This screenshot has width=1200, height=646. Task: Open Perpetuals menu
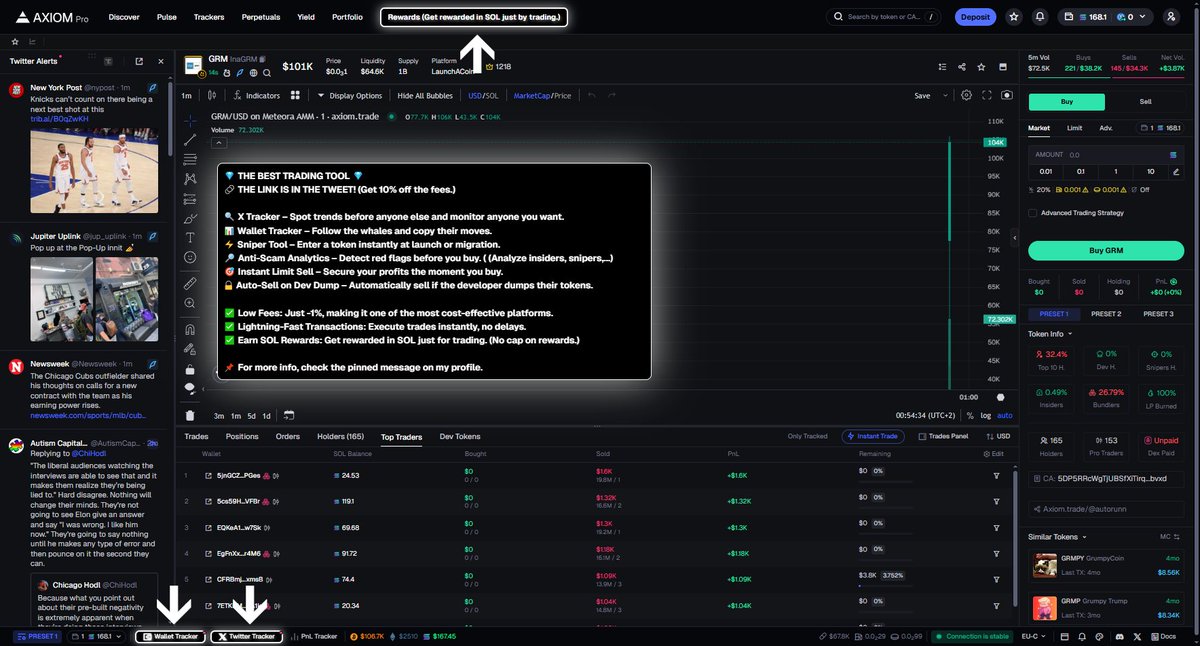(x=261, y=17)
